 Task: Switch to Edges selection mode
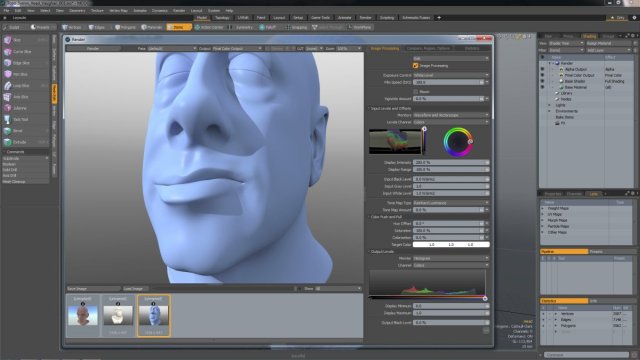(x=97, y=27)
